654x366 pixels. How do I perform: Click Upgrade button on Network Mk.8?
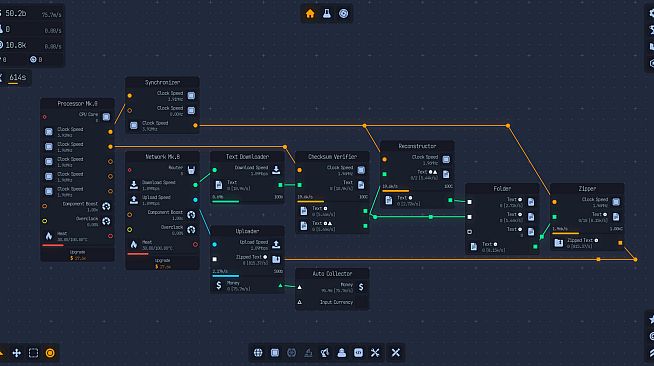click(x=162, y=263)
